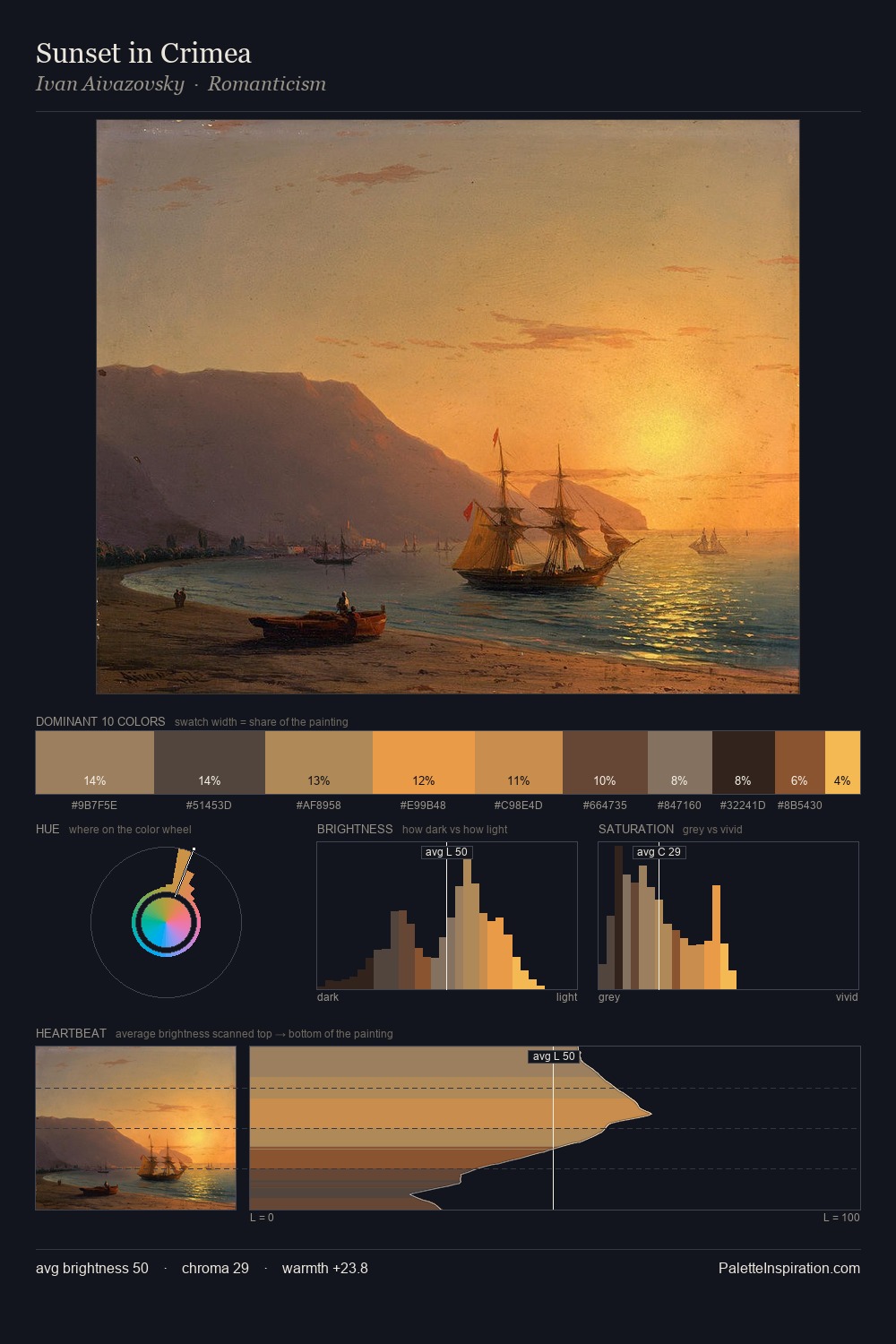Pick the 13% tan swatch #AF8958
The width and height of the screenshot is (896, 1344).
point(319,762)
